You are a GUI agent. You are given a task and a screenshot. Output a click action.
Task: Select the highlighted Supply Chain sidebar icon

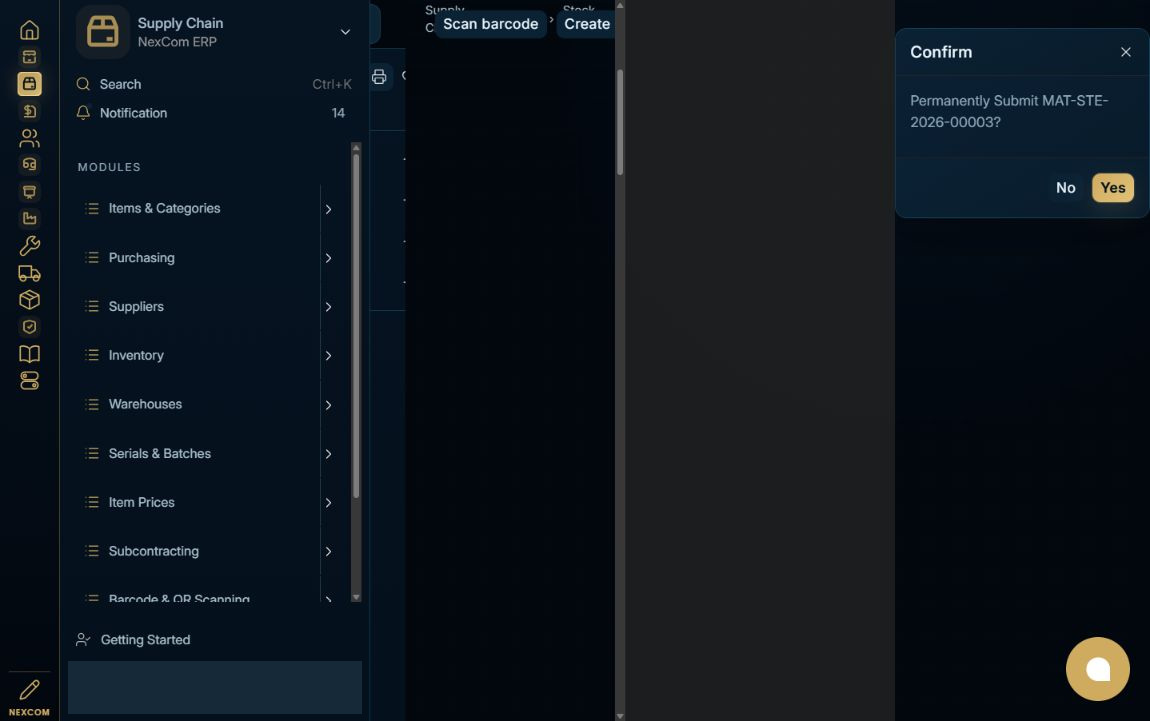pyautogui.click(x=29, y=84)
